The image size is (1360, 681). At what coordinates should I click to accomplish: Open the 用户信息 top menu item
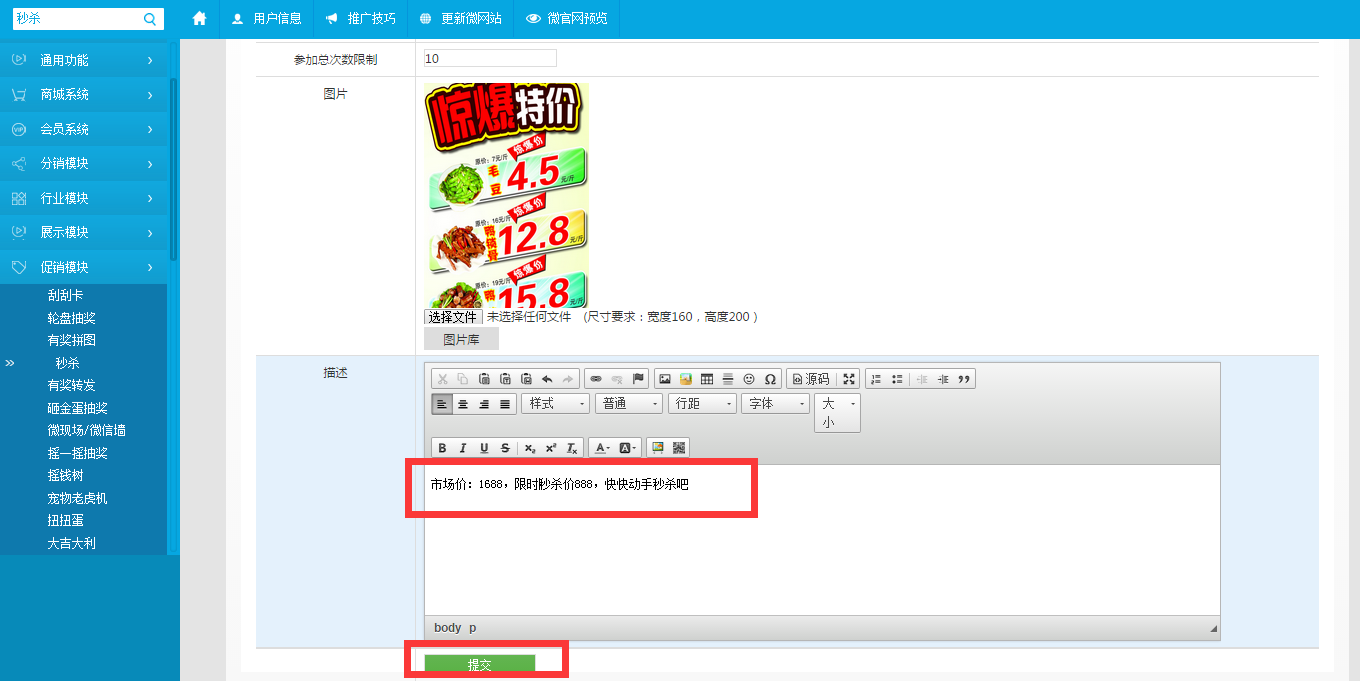coord(266,19)
